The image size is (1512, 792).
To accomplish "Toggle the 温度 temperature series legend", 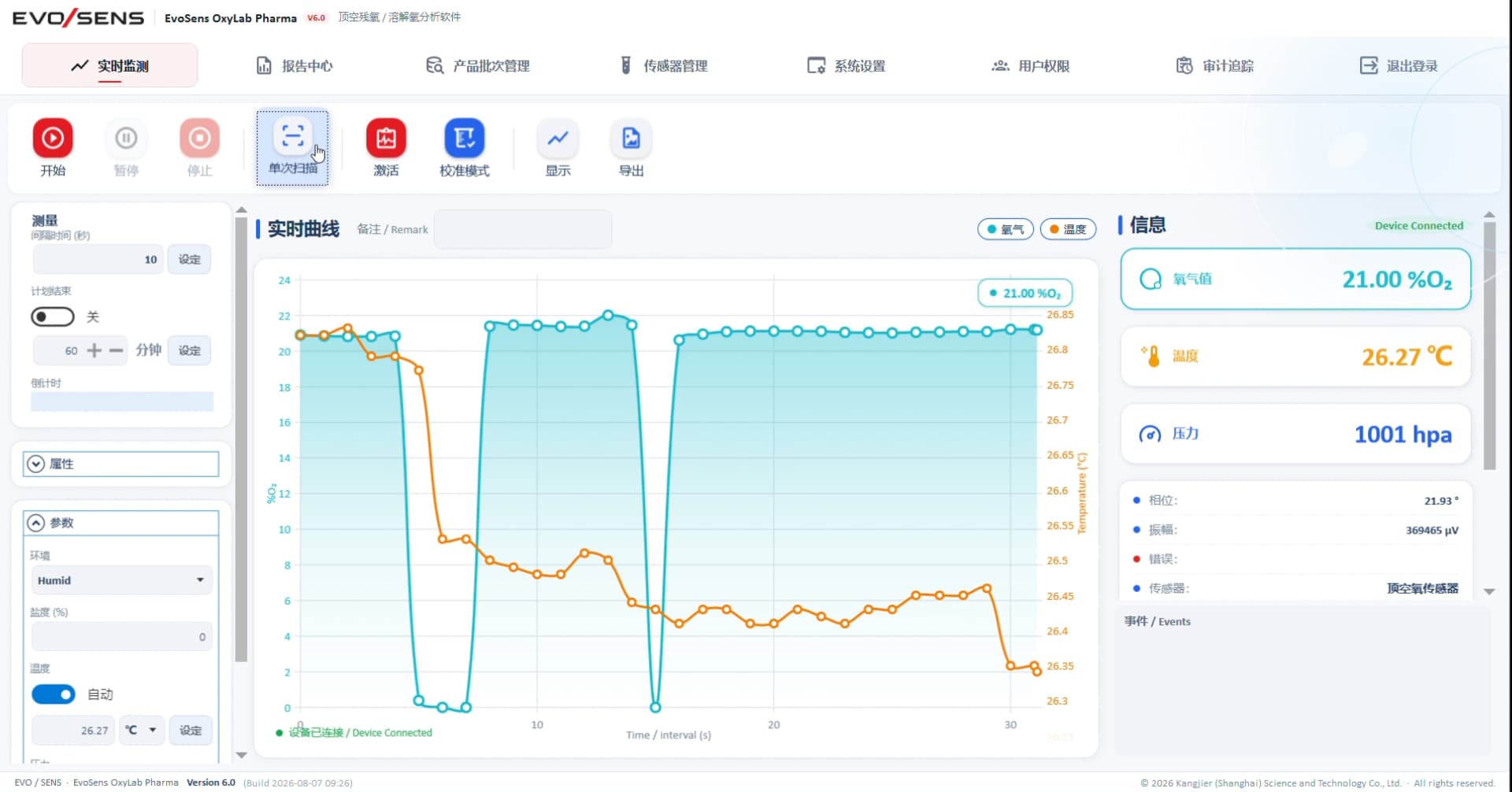I will [x=1068, y=229].
